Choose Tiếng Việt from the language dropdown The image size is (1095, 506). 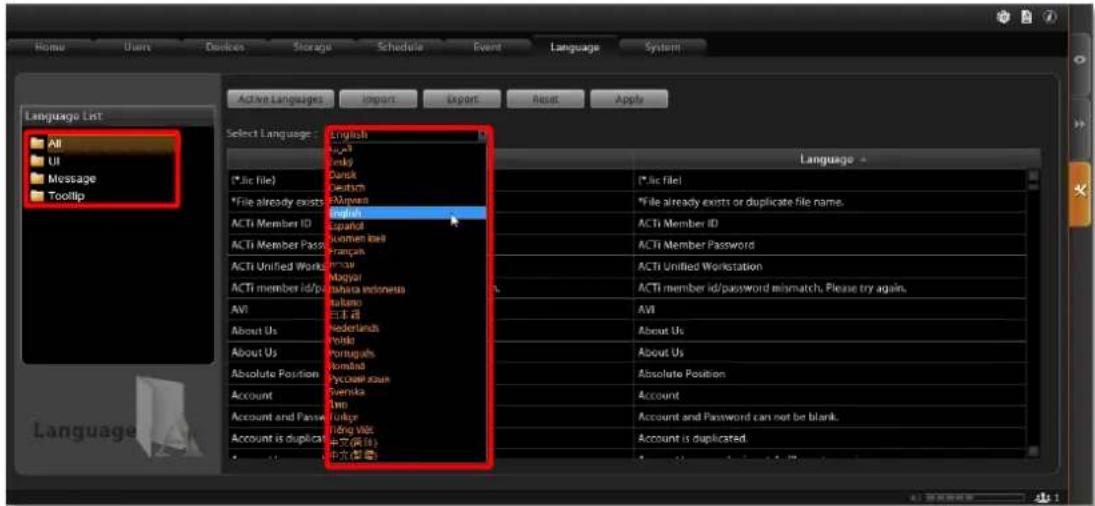click(408, 429)
